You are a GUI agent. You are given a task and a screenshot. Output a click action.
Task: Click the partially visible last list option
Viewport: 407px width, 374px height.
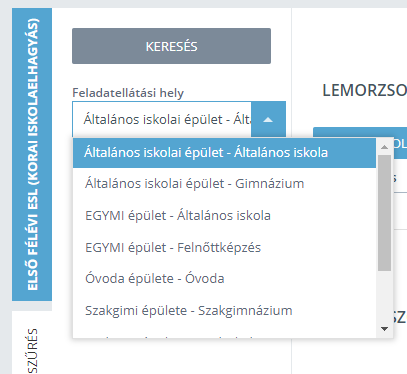[224, 334]
